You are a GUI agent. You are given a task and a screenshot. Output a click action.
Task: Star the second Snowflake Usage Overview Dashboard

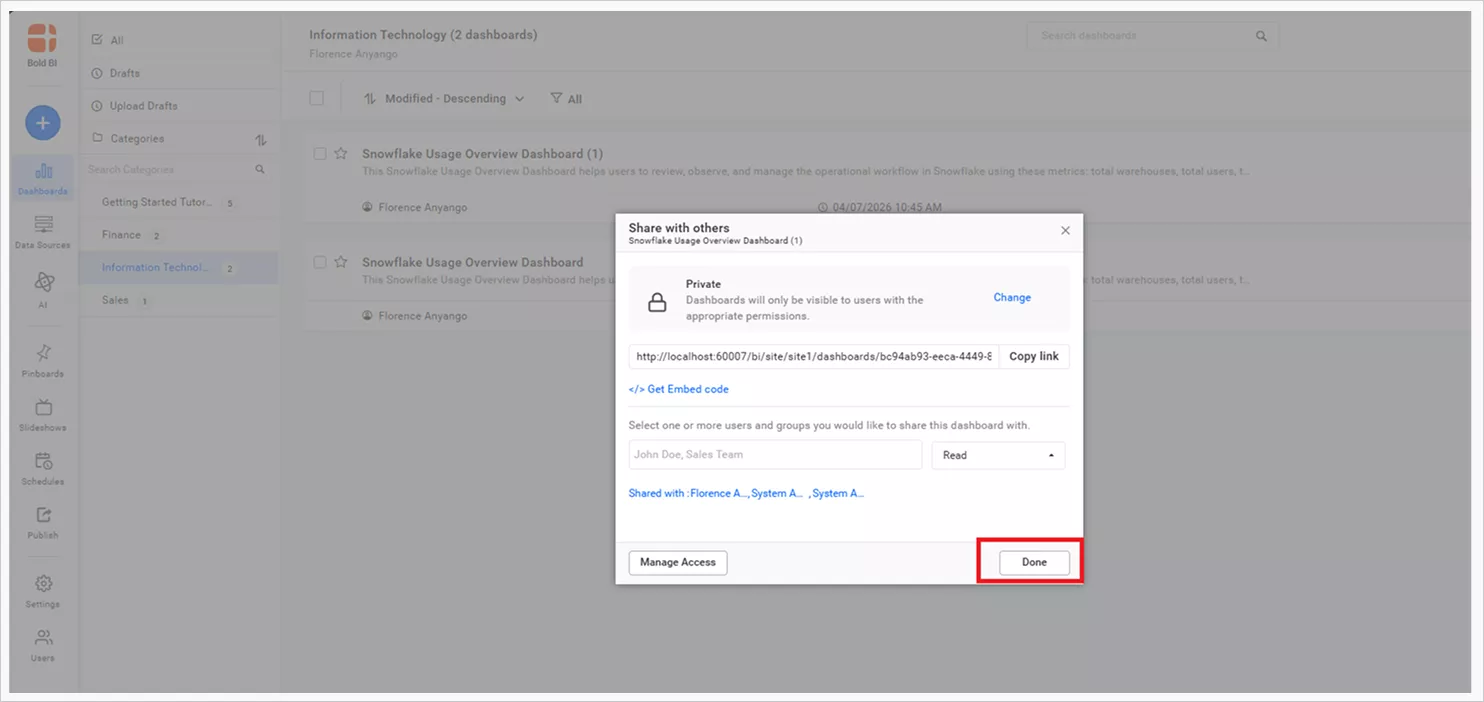341,262
